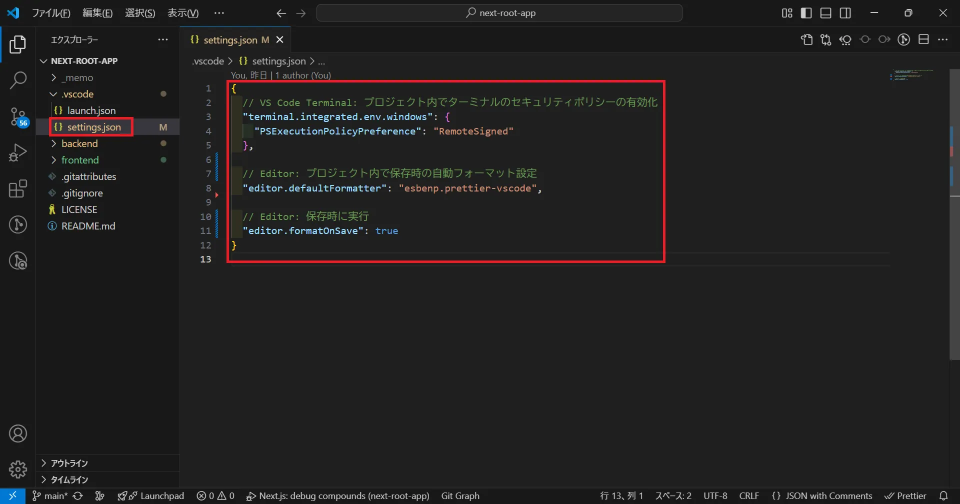Open the Search view in activity bar

(x=18, y=80)
